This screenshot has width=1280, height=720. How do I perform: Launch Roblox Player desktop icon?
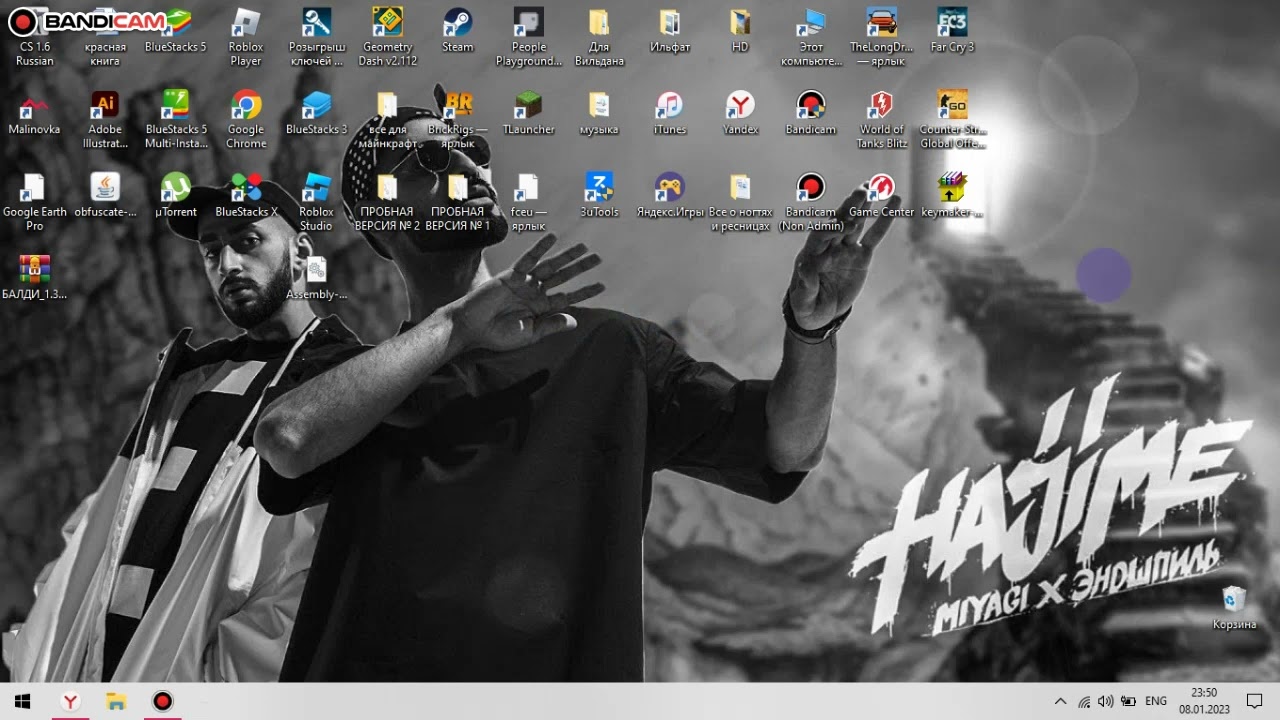coord(246,37)
